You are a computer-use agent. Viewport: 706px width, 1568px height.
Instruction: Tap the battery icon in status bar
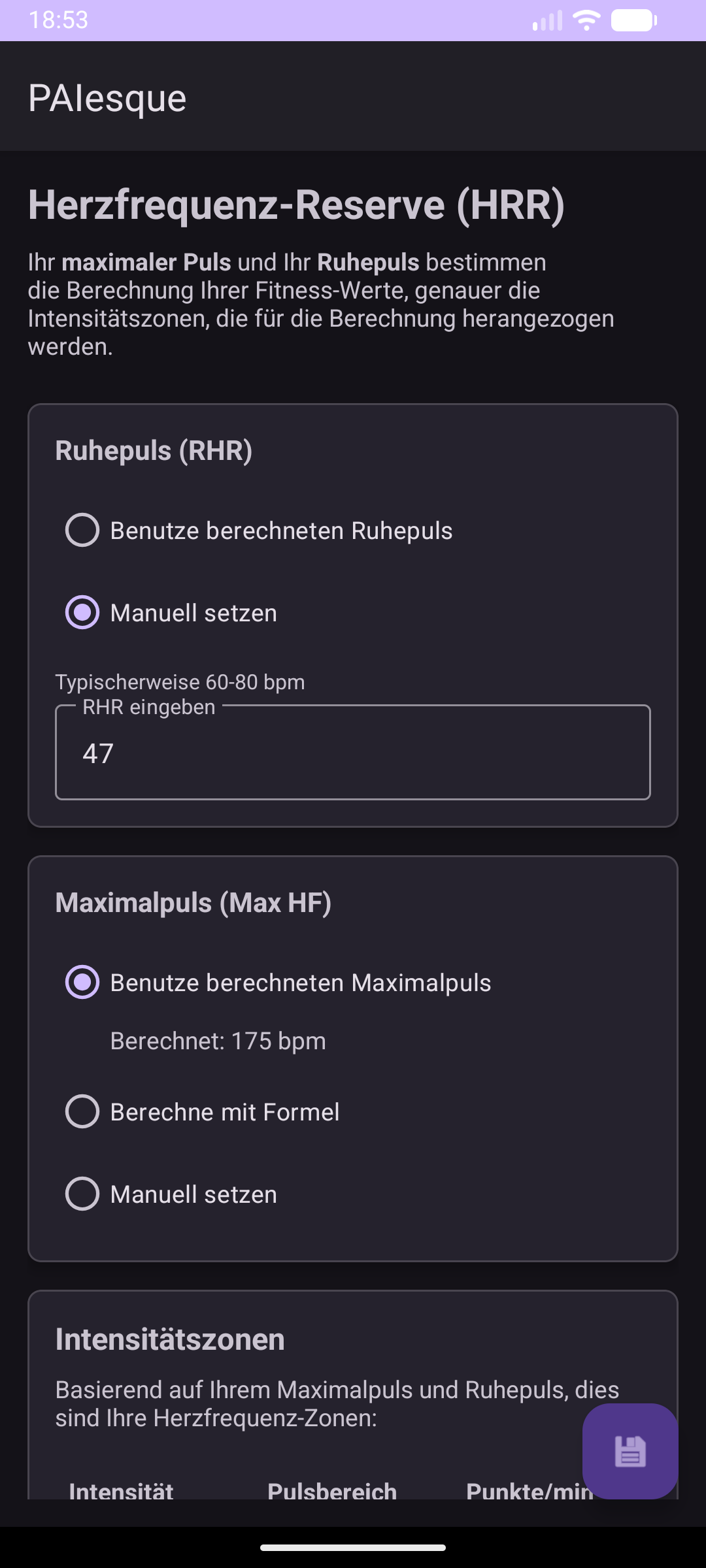tap(633, 20)
